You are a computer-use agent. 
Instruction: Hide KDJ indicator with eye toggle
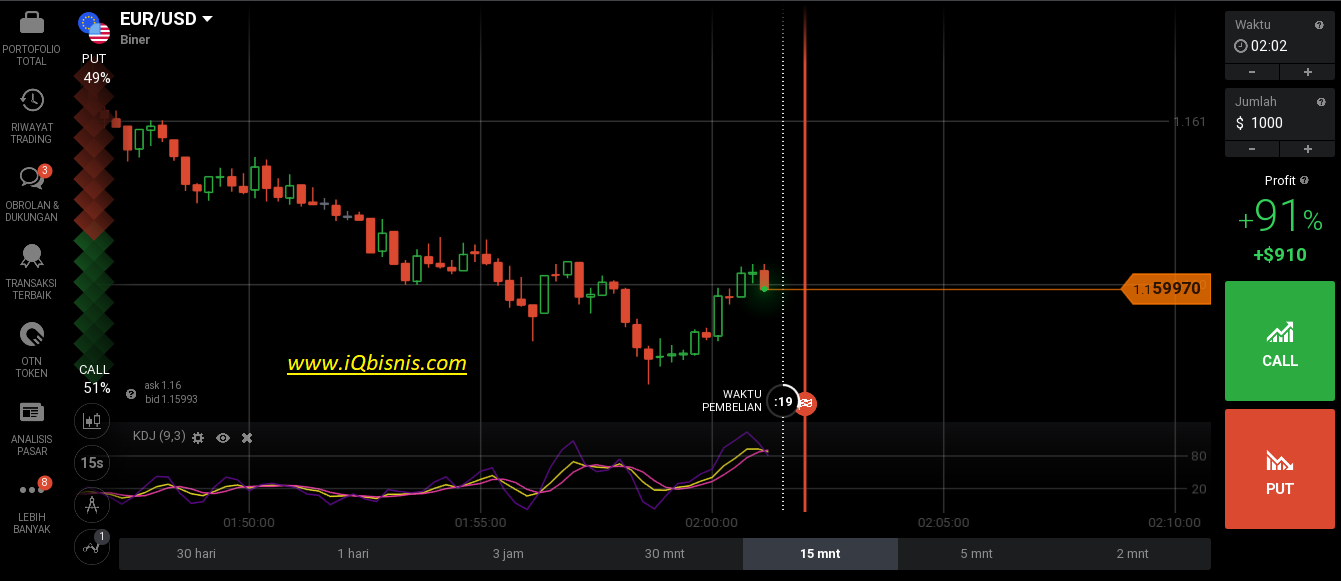(x=222, y=437)
